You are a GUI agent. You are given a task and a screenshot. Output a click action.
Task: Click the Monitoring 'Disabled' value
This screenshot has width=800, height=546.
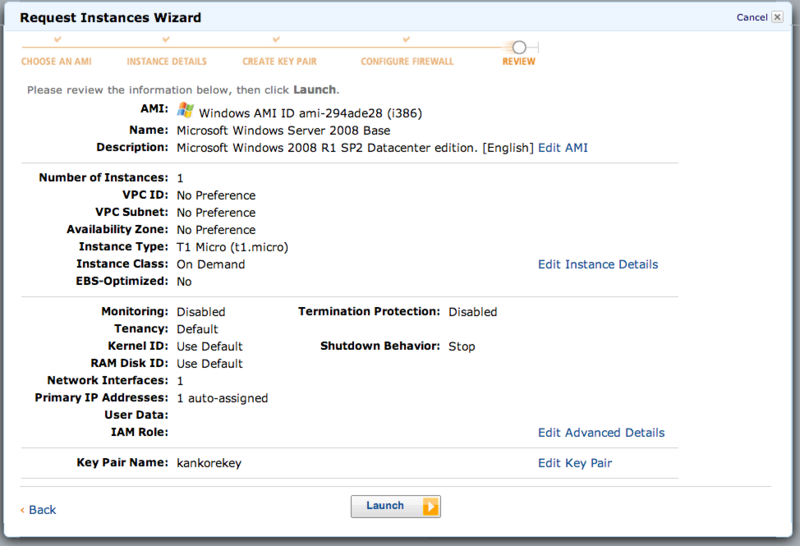click(x=201, y=312)
